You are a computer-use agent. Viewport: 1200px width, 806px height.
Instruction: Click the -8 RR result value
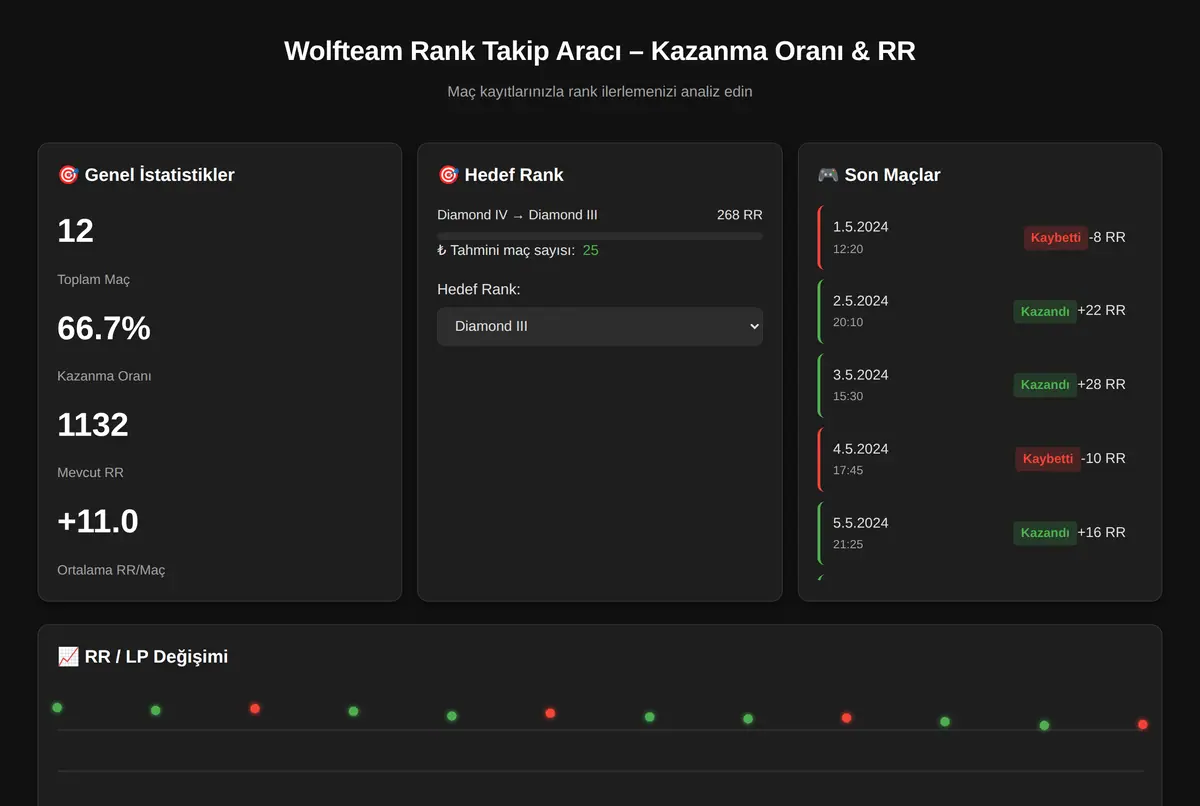point(1107,238)
